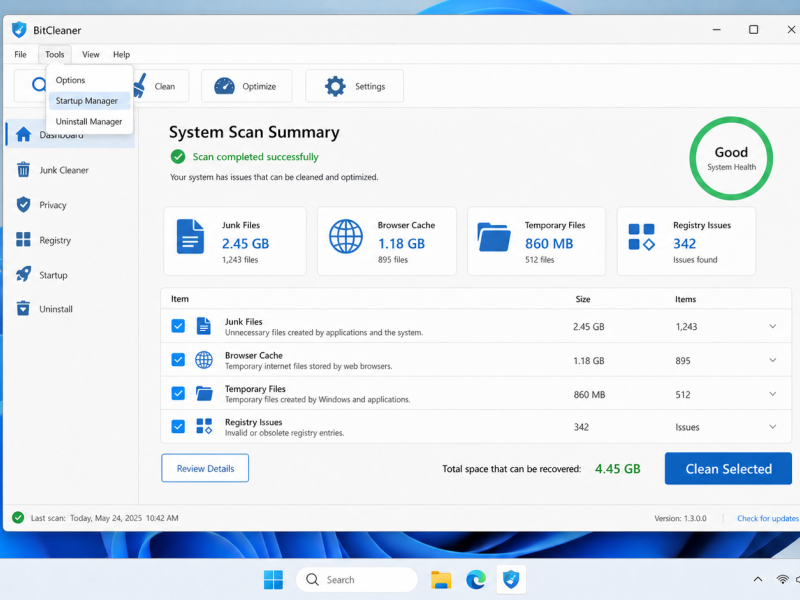Click the scan magnifier icon in toolbar
Image resolution: width=800 pixels, height=600 pixels.
[39, 85]
